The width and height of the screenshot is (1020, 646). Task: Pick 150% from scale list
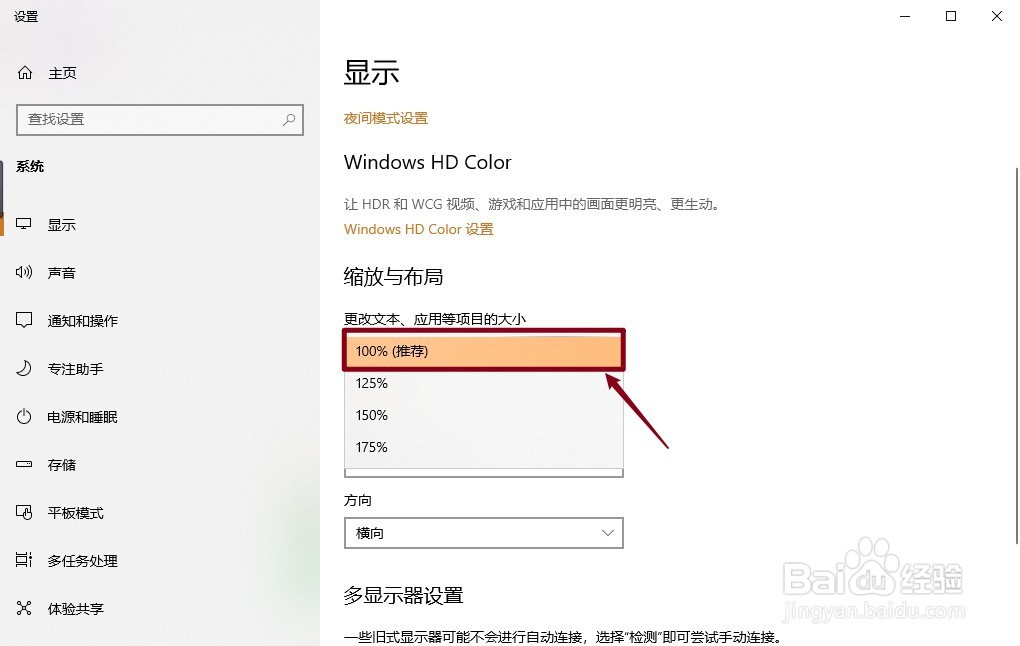(484, 415)
